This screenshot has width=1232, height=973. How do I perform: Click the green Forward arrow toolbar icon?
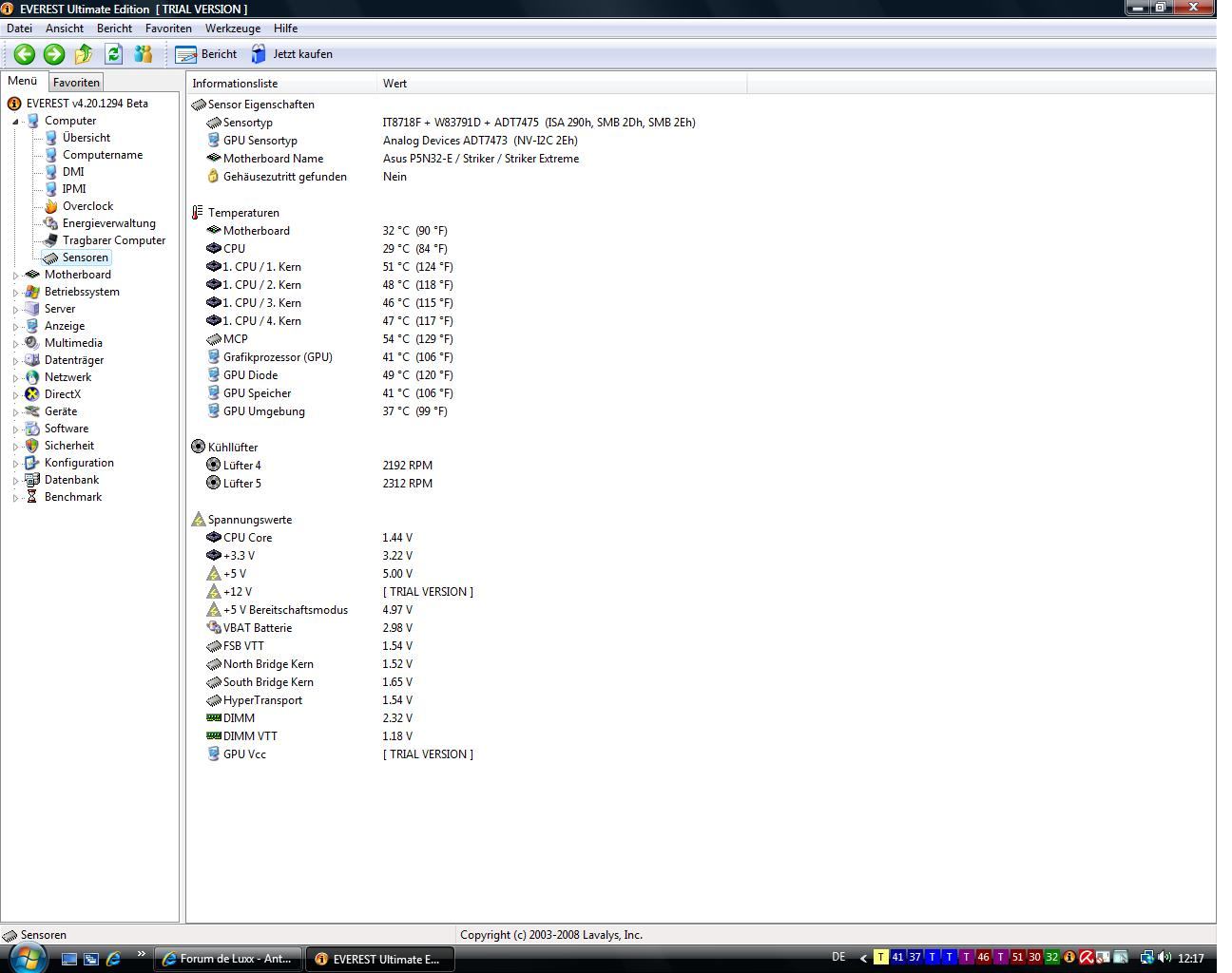[x=54, y=54]
